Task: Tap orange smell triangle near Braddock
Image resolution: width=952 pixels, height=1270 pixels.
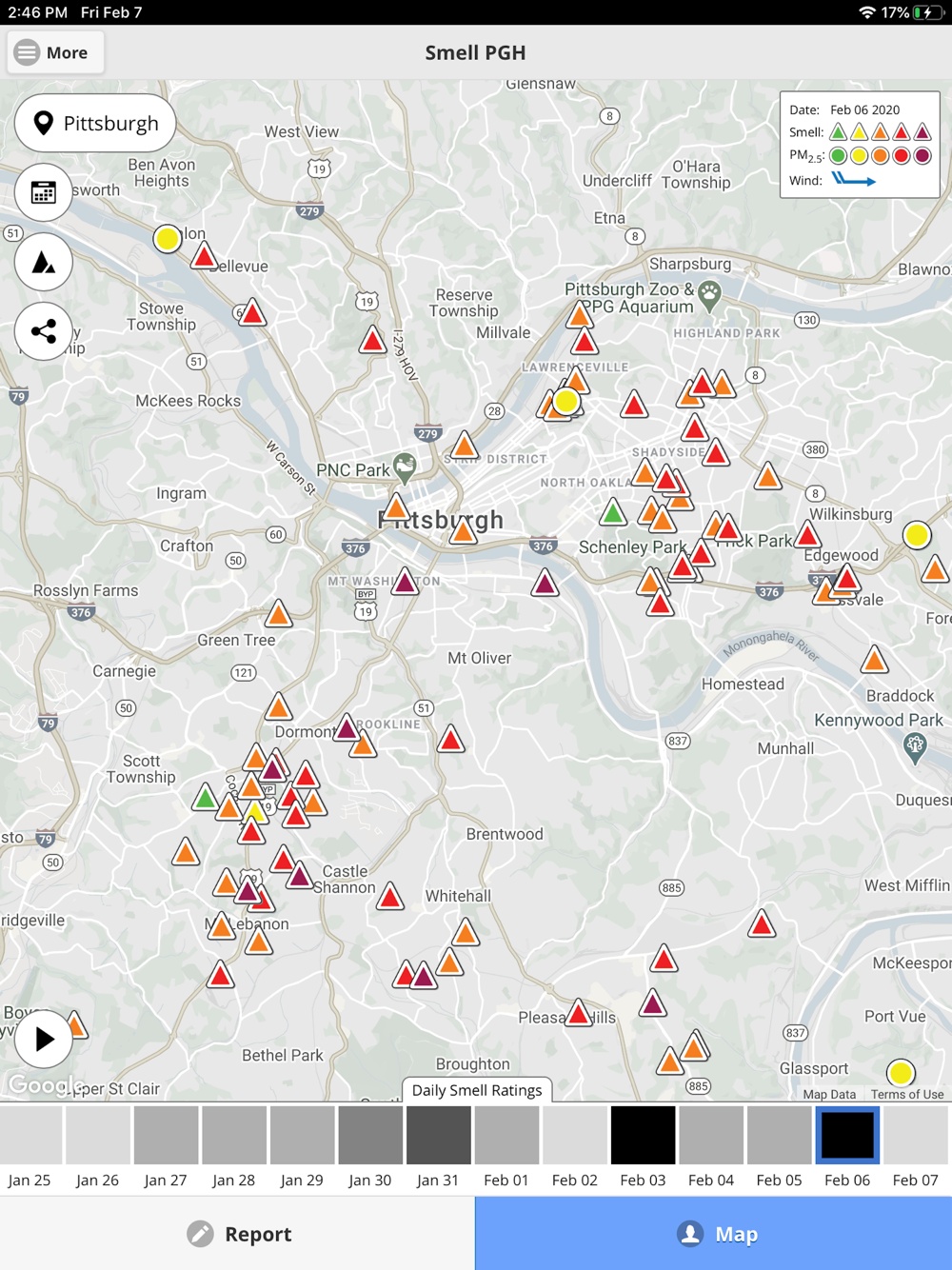Action: click(x=874, y=659)
